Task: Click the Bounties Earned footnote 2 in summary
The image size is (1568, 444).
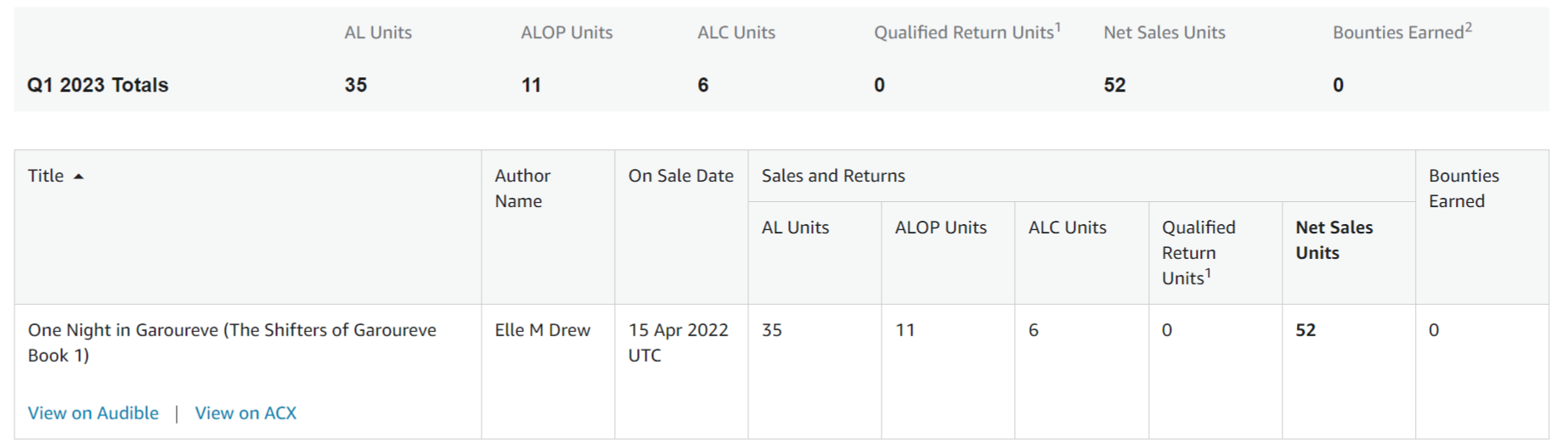Action: point(1469,27)
